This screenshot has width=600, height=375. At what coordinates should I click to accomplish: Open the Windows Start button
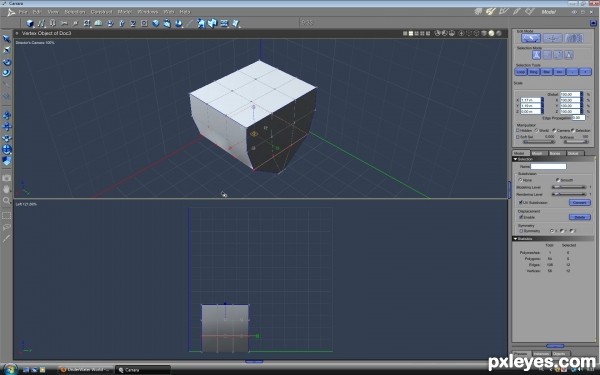pyautogui.click(x=10, y=370)
